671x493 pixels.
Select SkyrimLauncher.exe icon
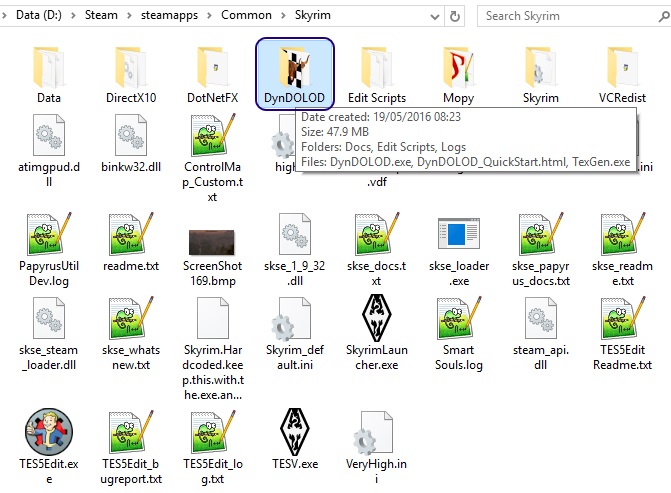[377, 318]
